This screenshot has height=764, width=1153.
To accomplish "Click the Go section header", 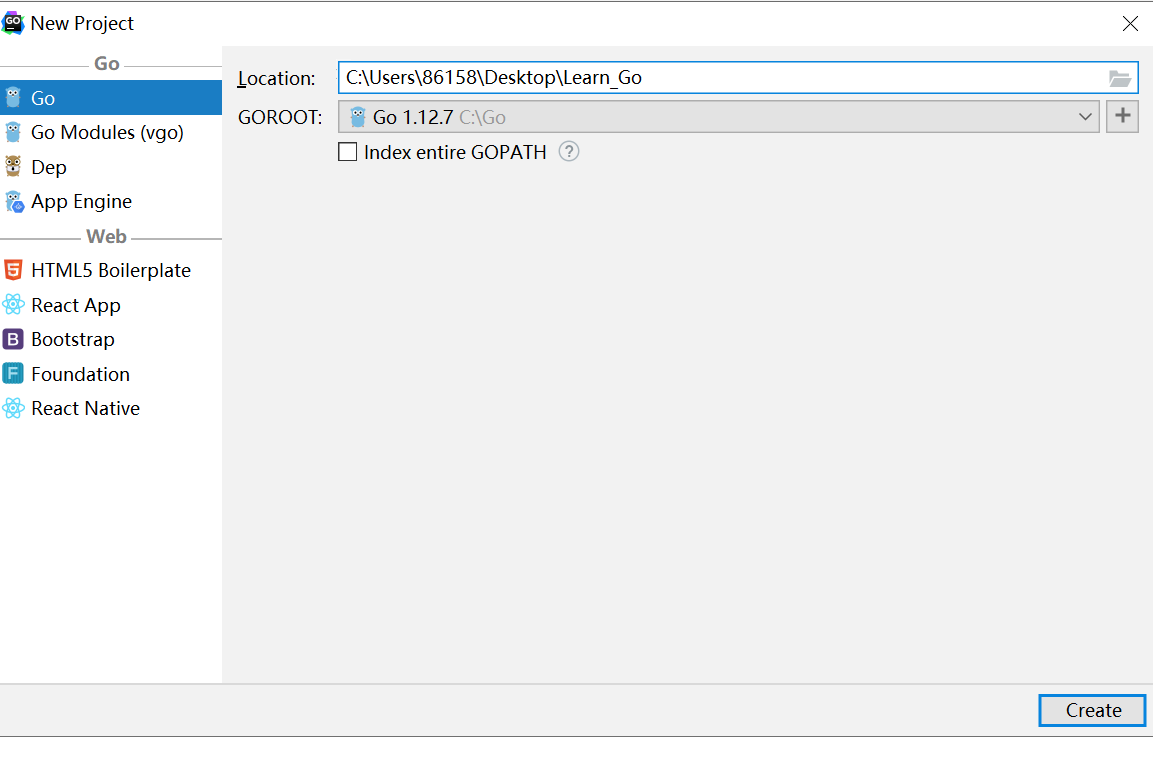I will 107,64.
